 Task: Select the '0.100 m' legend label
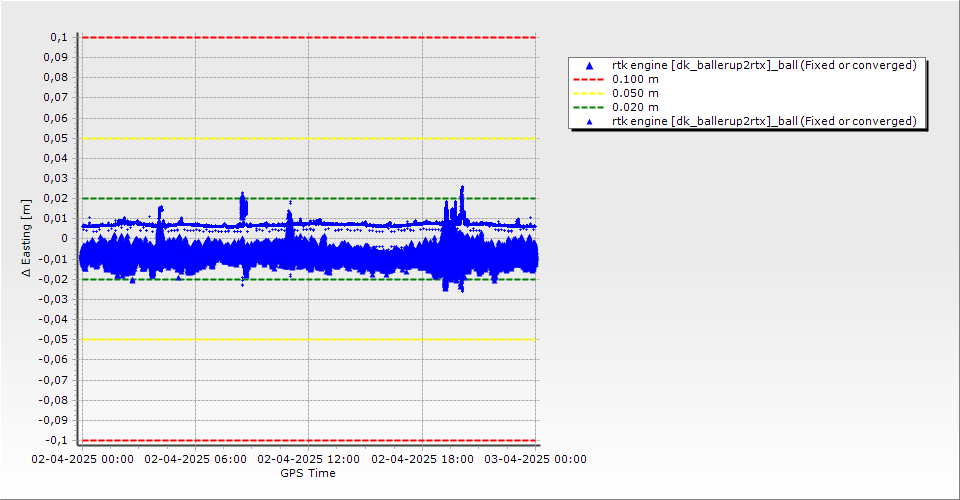tap(636, 80)
